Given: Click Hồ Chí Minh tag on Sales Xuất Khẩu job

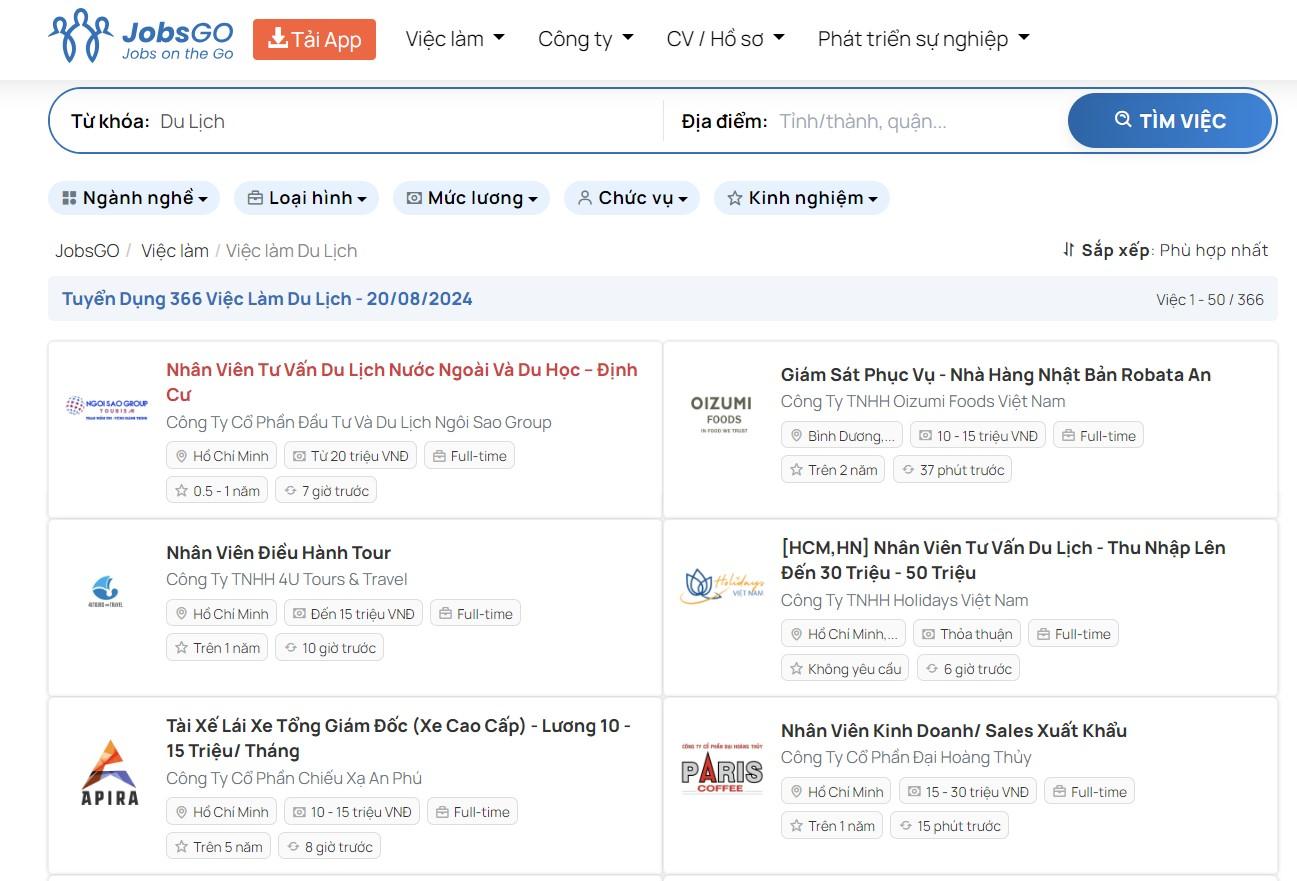Looking at the screenshot, I should coord(836,792).
